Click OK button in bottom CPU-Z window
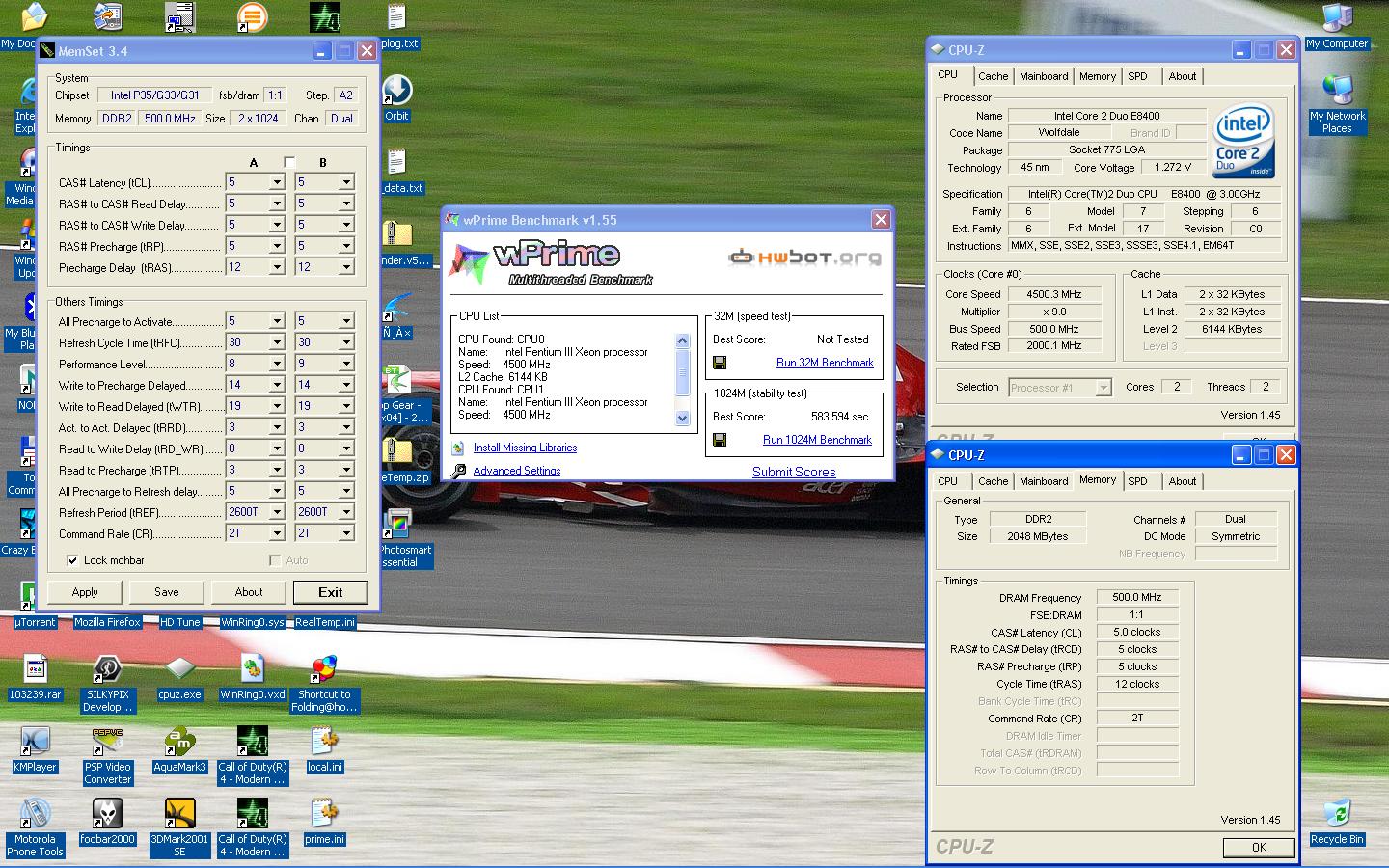 point(1259,847)
